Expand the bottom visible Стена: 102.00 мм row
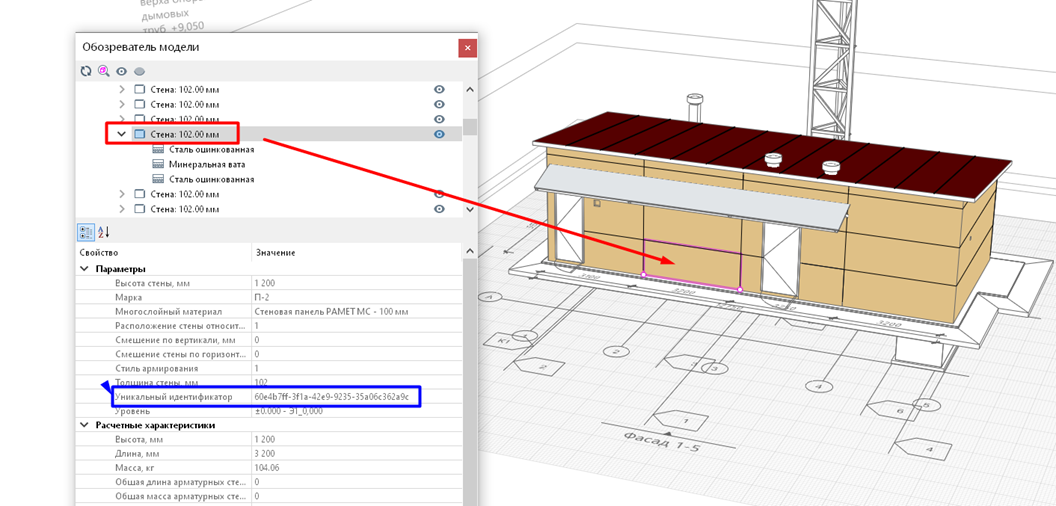The image size is (1056, 506). pyautogui.click(x=121, y=209)
